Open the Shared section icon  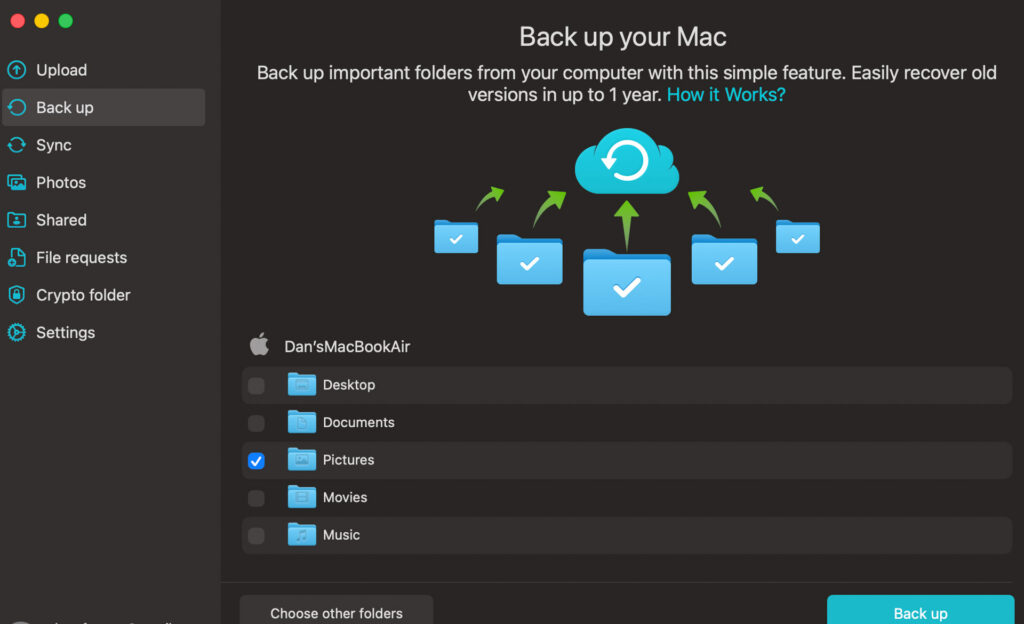tap(16, 220)
